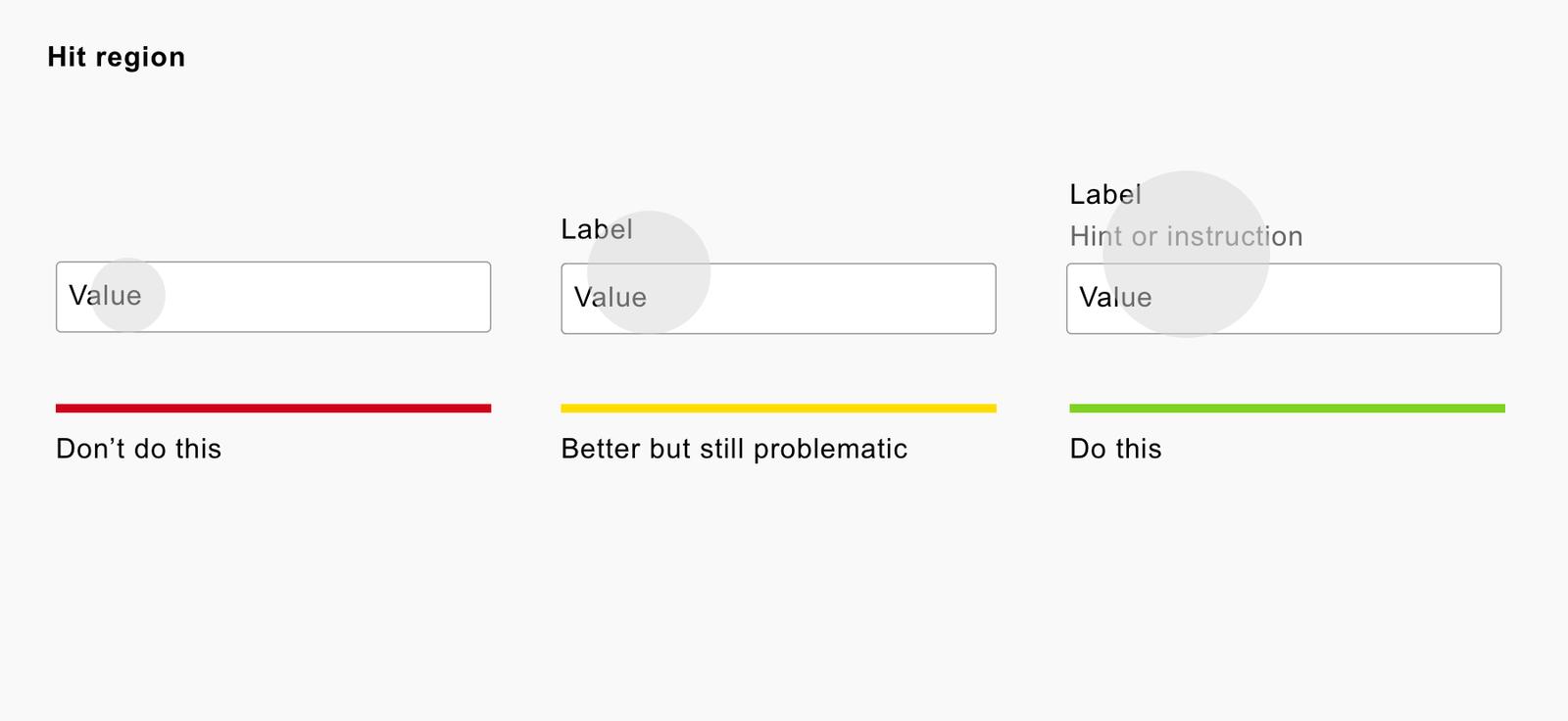1568x721 pixels.
Task: Click the medium gray hit circle
Action: (x=649, y=272)
